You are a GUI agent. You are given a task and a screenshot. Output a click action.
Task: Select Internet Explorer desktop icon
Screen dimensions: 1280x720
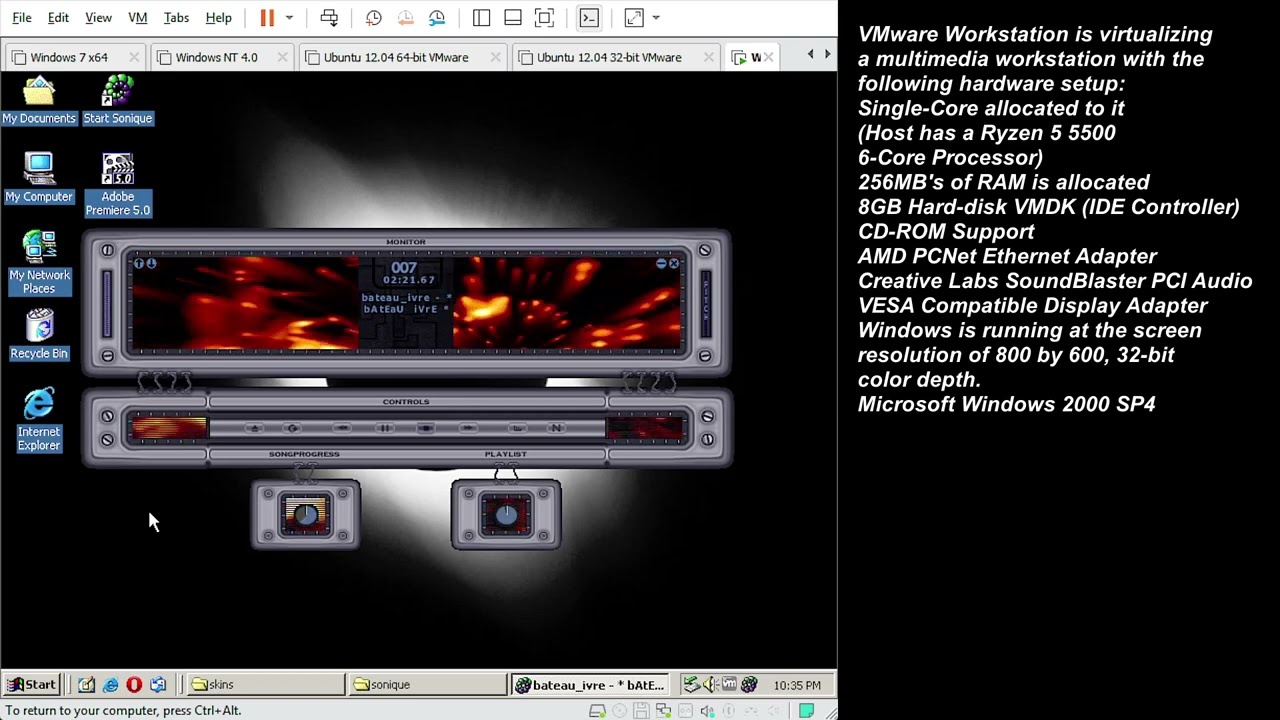point(39,420)
